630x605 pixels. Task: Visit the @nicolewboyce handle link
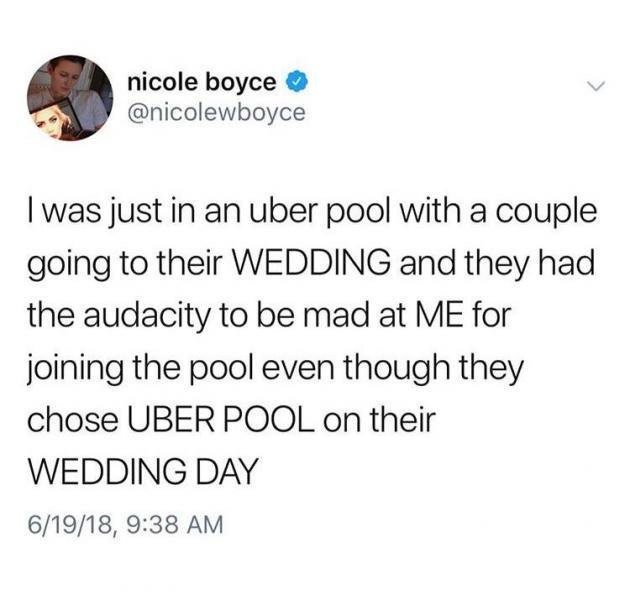pyautogui.click(x=216, y=112)
